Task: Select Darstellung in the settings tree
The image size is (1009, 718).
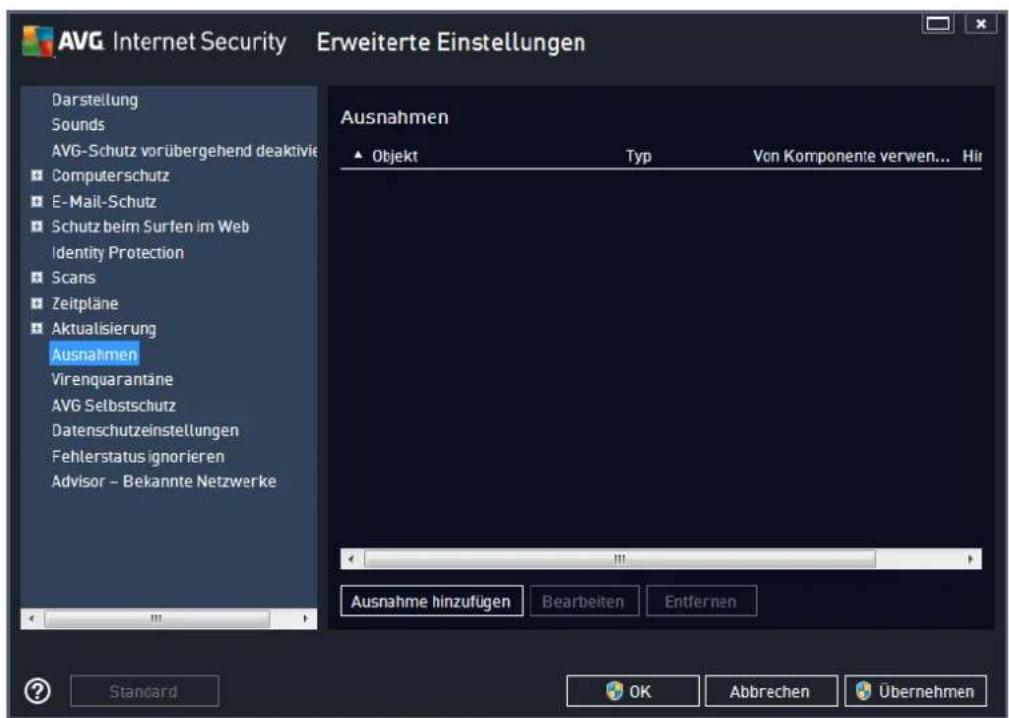Action: pyautogui.click(x=95, y=100)
